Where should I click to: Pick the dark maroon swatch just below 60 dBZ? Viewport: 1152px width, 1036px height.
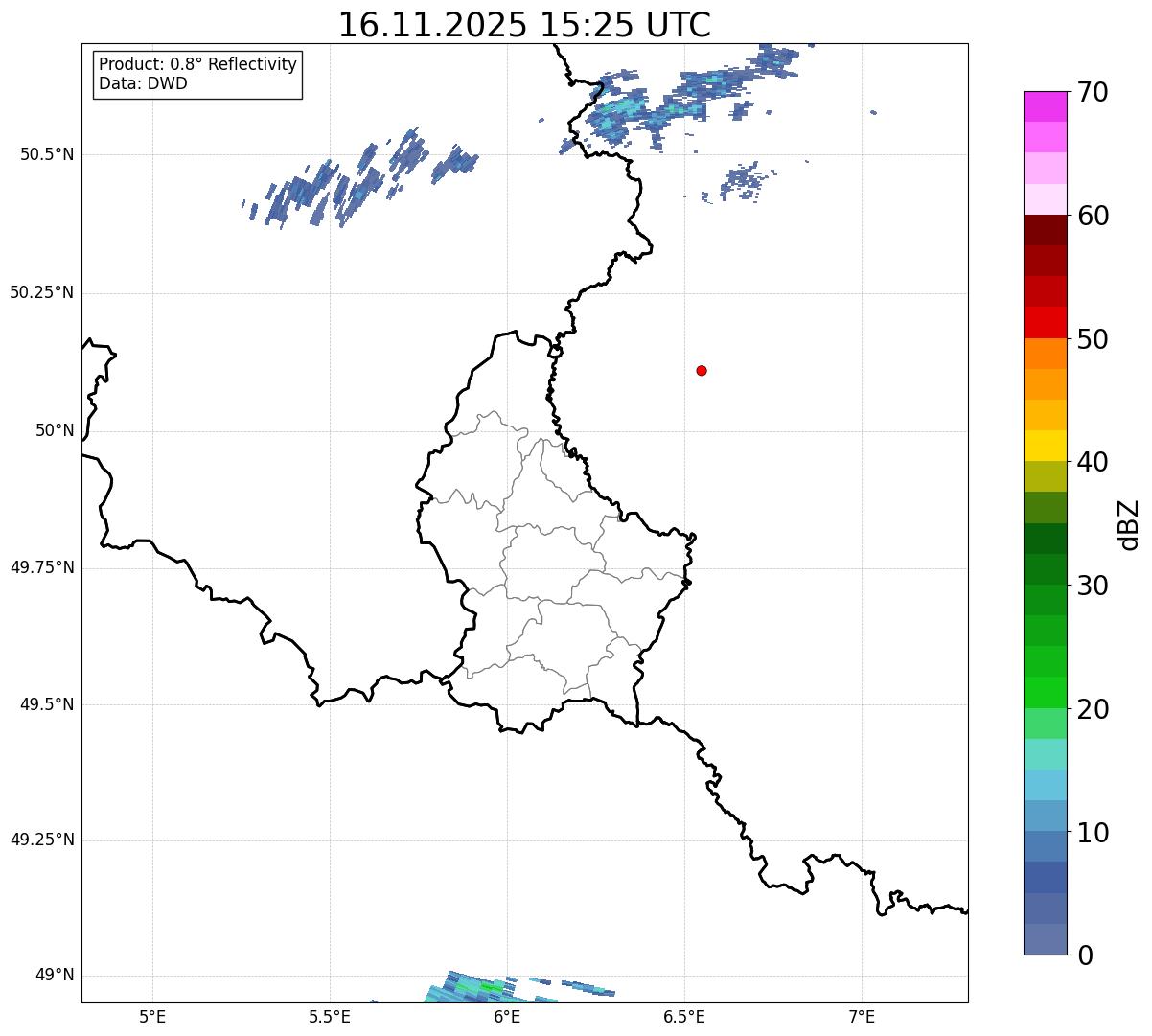coord(1046,230)
